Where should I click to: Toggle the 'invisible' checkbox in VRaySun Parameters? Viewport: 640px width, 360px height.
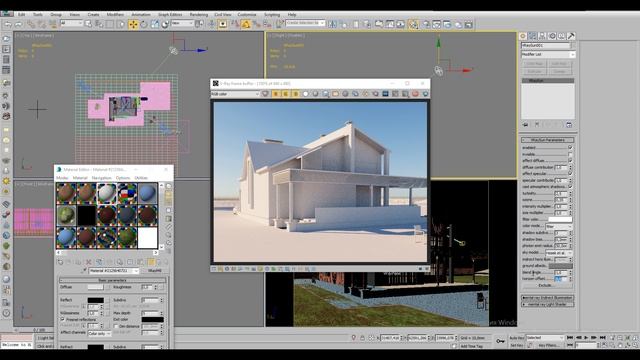click(570, 154)
